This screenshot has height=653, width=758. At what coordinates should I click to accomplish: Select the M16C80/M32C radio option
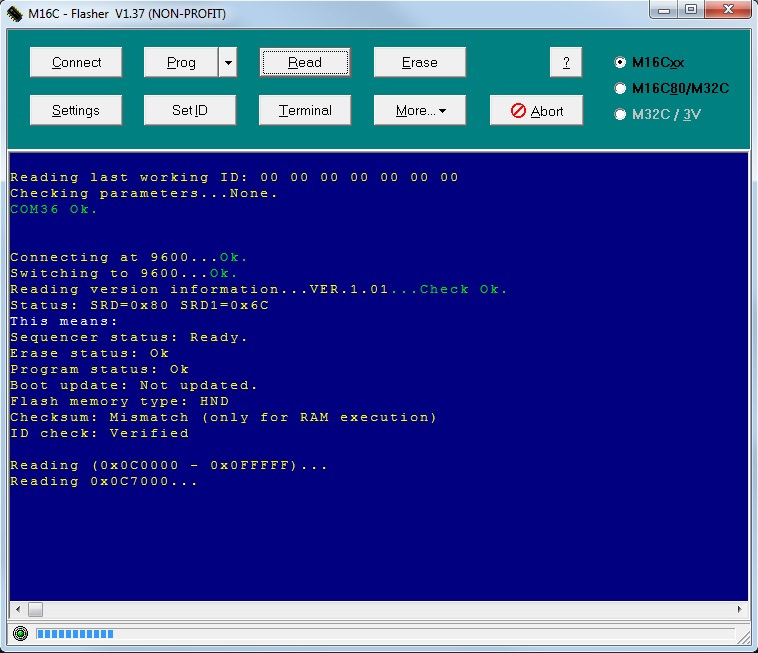(x=671, y=88)
